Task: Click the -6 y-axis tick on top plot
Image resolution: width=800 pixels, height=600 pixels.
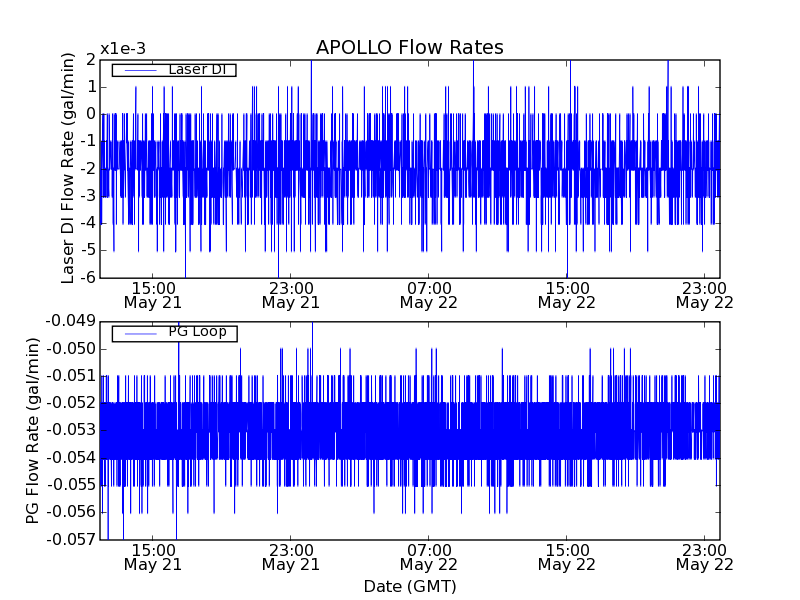Action: pyautogui.click(x=86, y=277)
